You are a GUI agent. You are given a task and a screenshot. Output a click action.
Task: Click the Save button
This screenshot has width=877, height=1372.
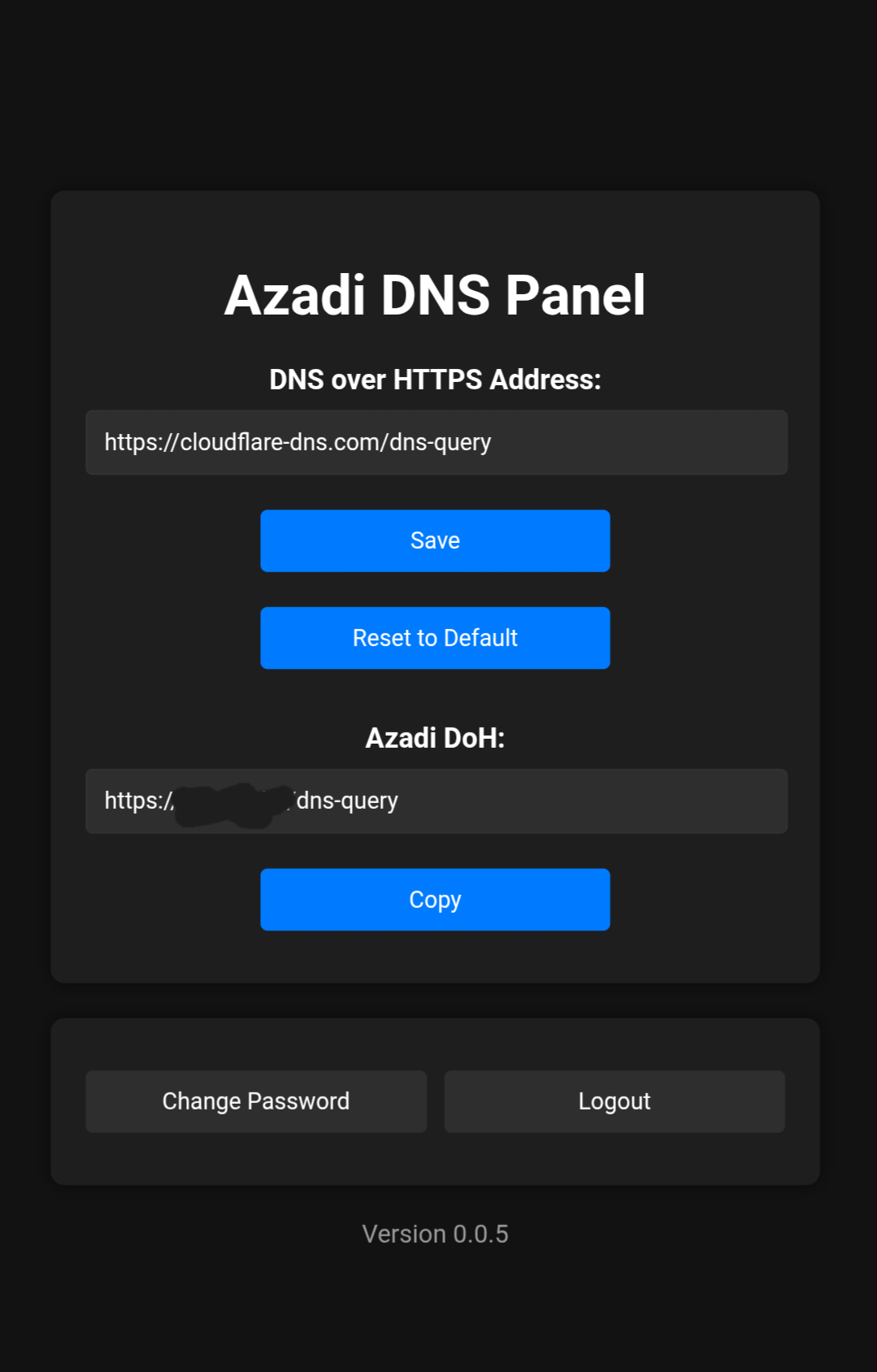(435, 541)
